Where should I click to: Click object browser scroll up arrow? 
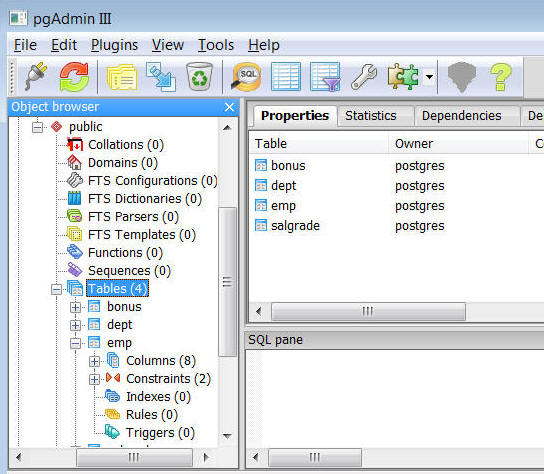click(x=227, y=127)
